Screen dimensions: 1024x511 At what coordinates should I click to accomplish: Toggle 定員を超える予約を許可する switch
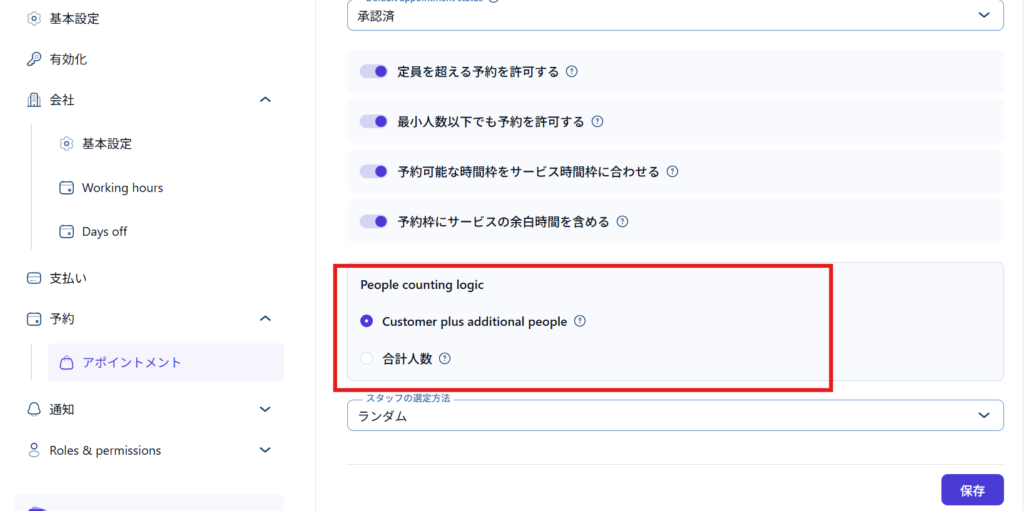(374, 72)
